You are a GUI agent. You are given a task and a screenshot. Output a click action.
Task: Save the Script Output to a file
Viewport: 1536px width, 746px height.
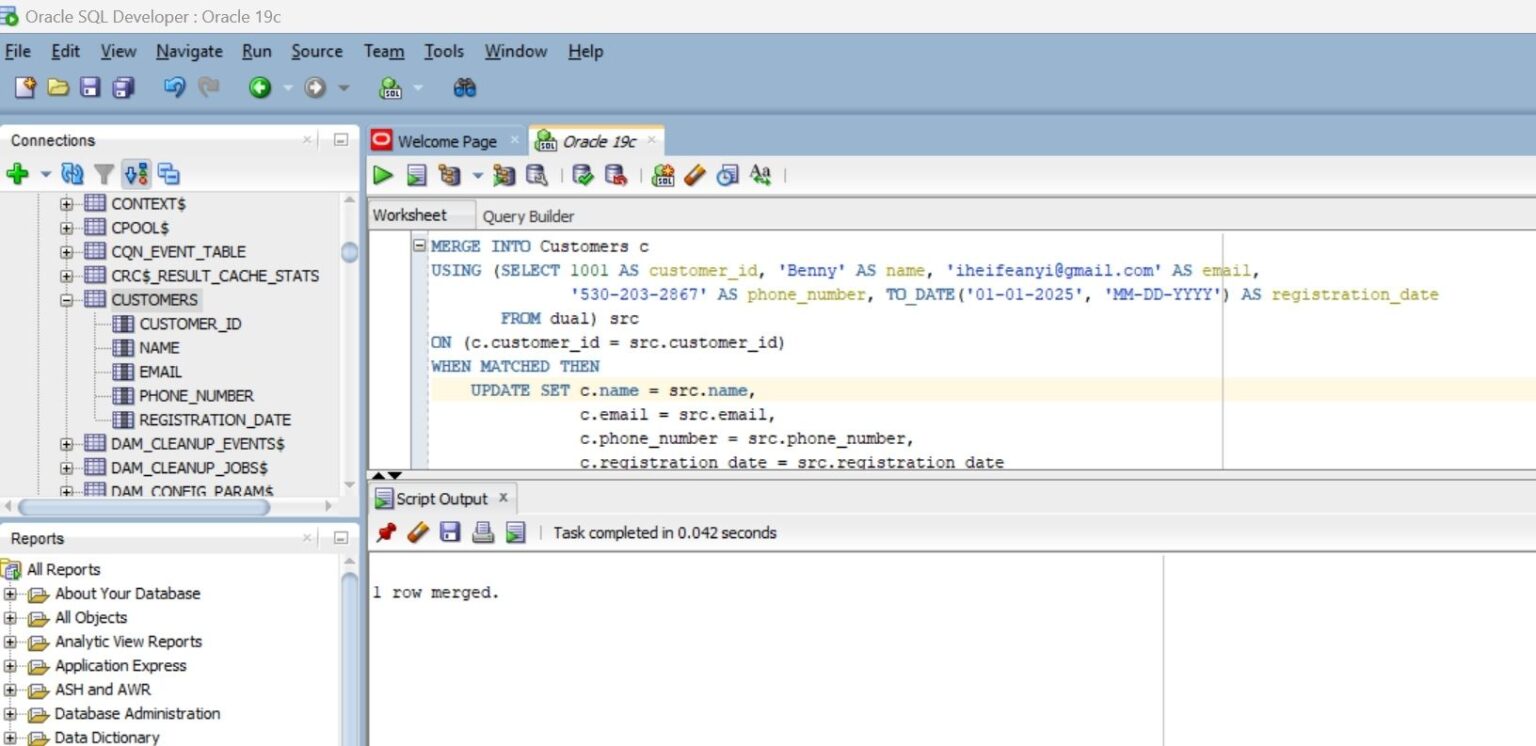pyautogui.click(x=450, y=532)
